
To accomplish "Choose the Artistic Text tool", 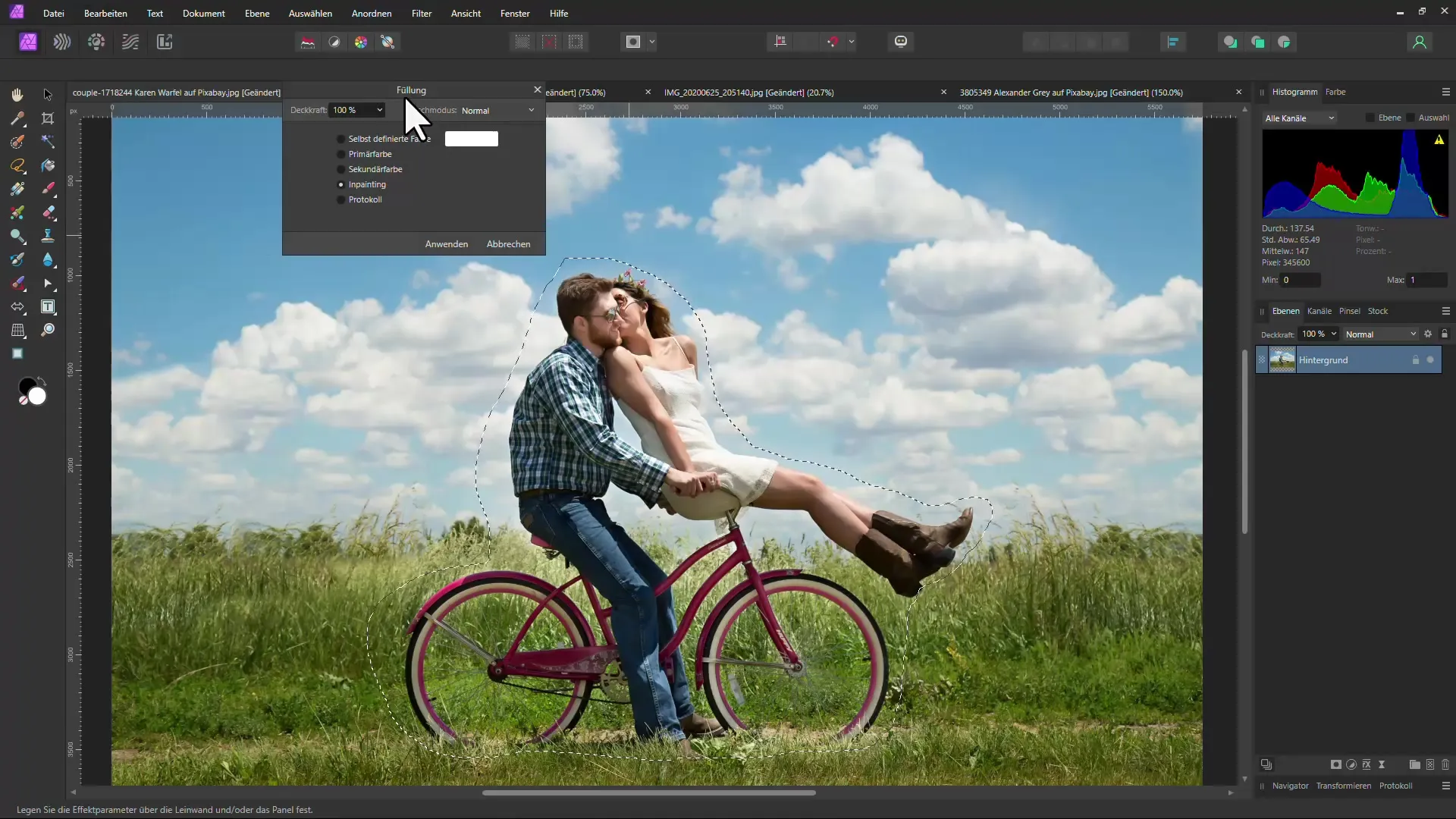I will (48, 307).
